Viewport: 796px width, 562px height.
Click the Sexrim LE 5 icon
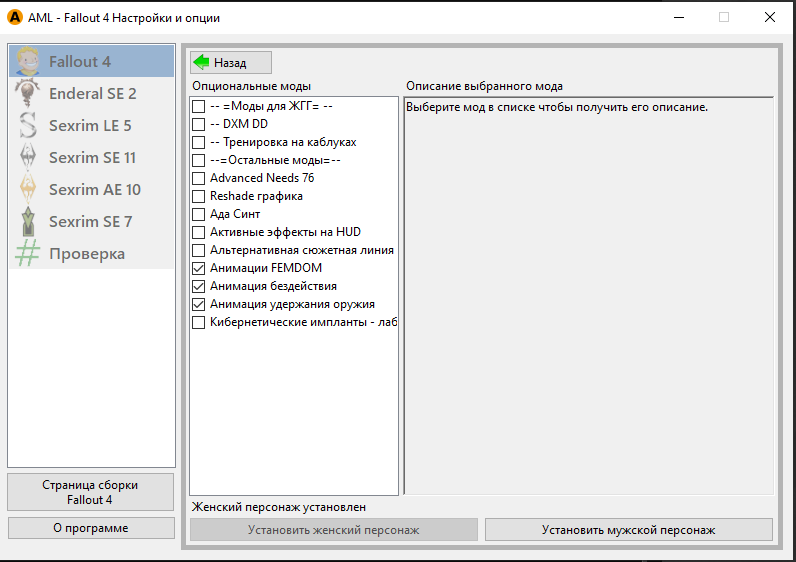[x=28, y=126]
